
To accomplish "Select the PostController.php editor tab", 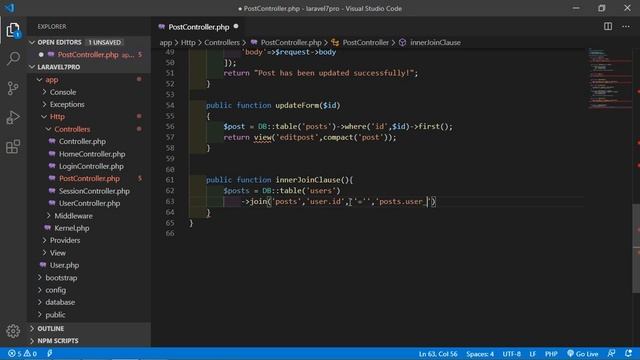I will (198, 27).
